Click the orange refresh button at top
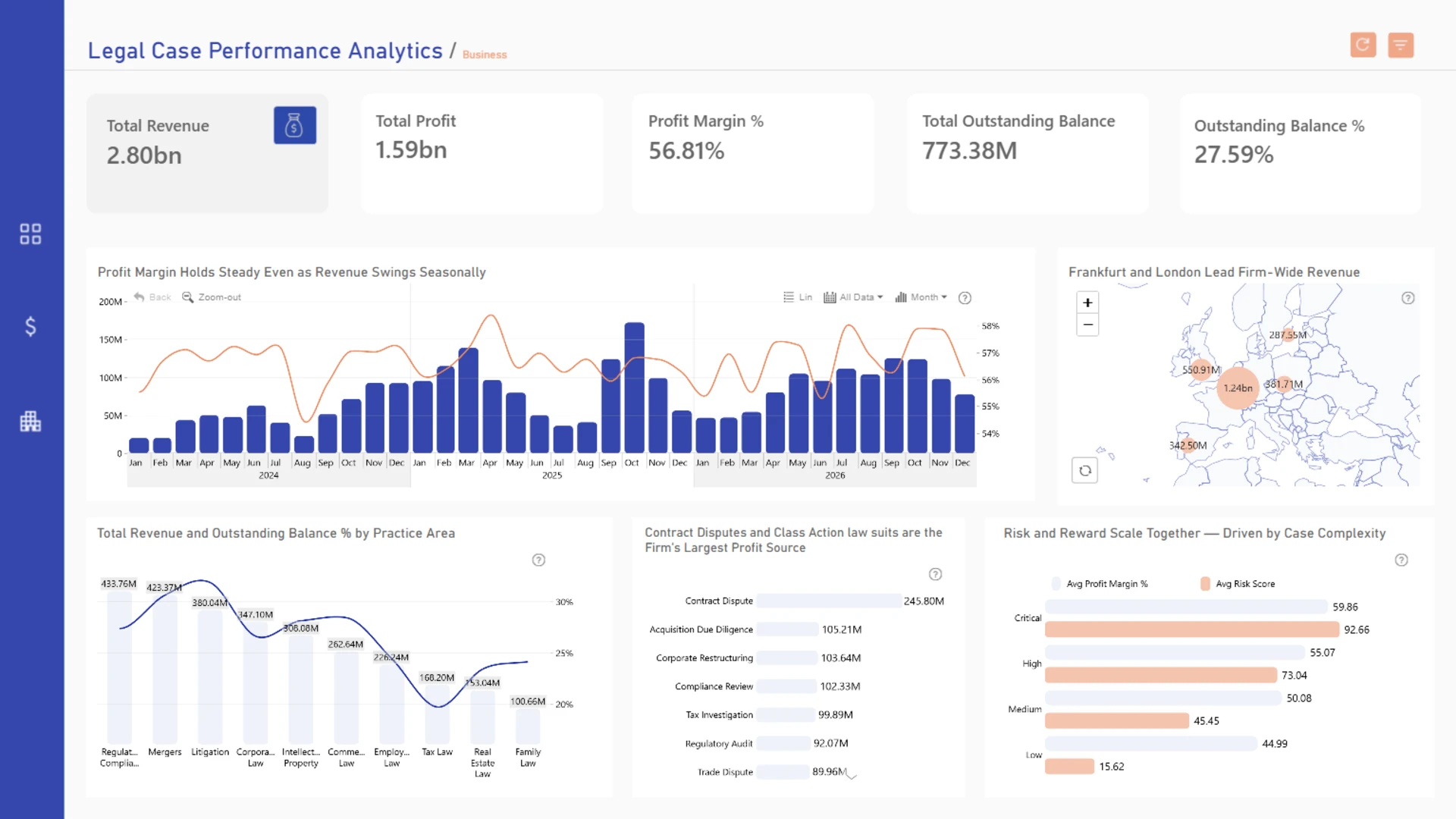Image resolution: width=1456 pixels, height=819 pixels. coord(1363,45)
